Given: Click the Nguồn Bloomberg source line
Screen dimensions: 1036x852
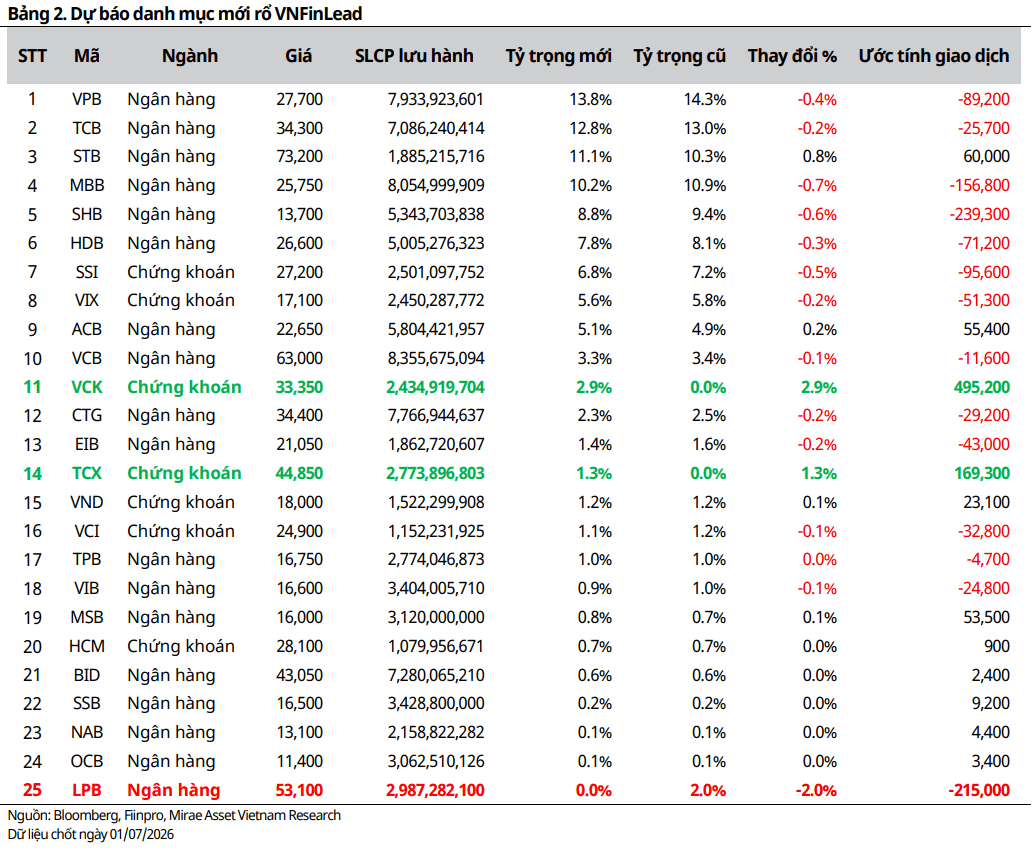Looking at the screenshot, I should click(x=174, y=816).
